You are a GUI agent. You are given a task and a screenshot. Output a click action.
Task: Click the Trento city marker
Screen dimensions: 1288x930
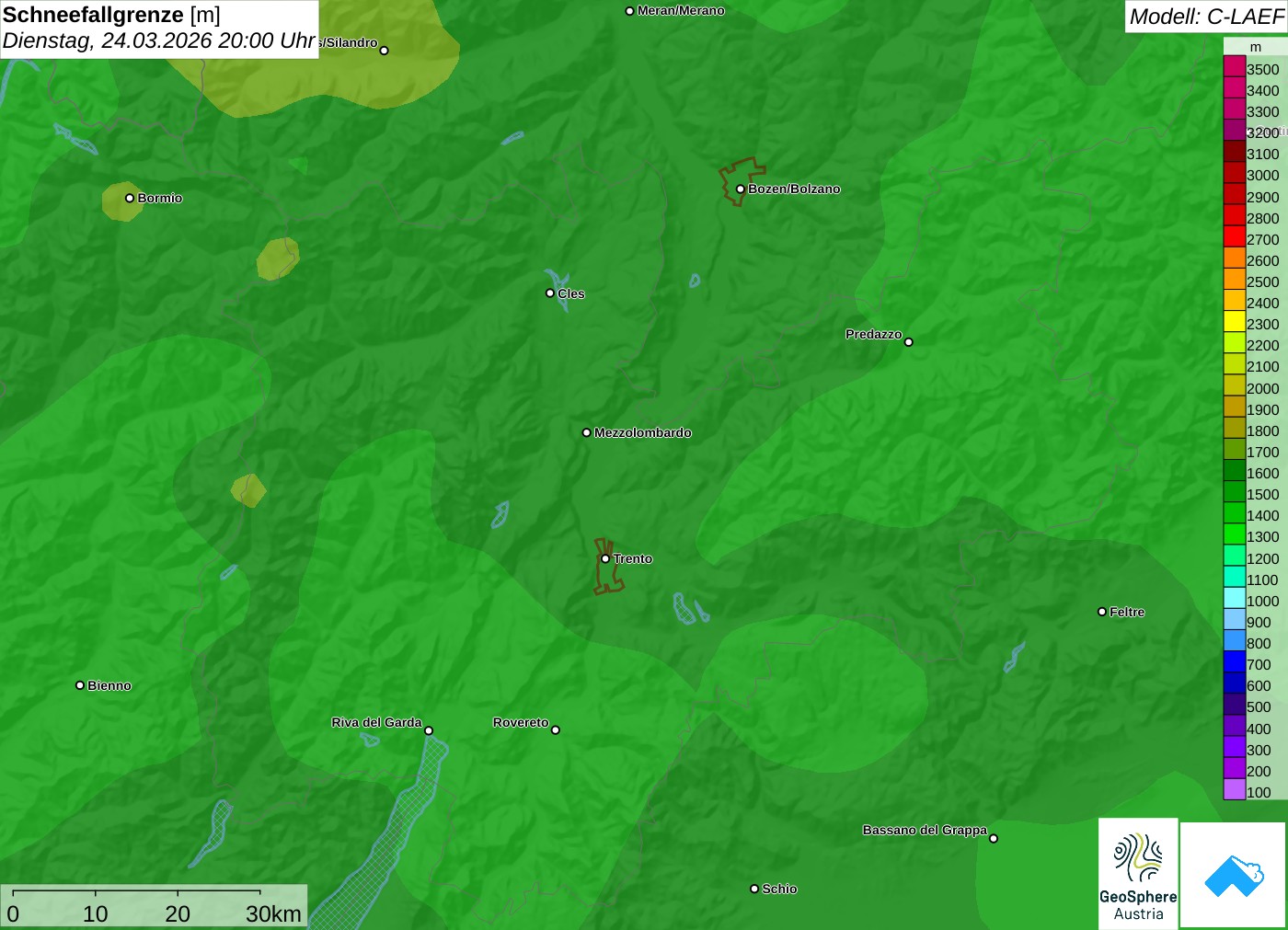[605, 558]
